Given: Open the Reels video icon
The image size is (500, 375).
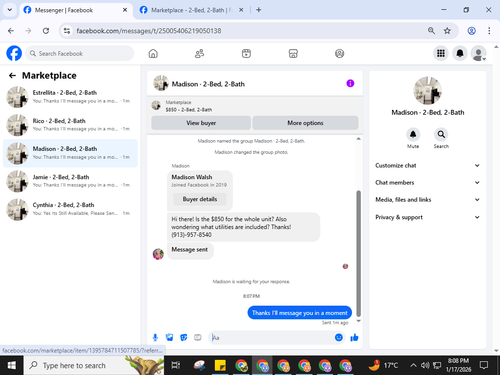Looking at the screenshot, I should (246, 53).
